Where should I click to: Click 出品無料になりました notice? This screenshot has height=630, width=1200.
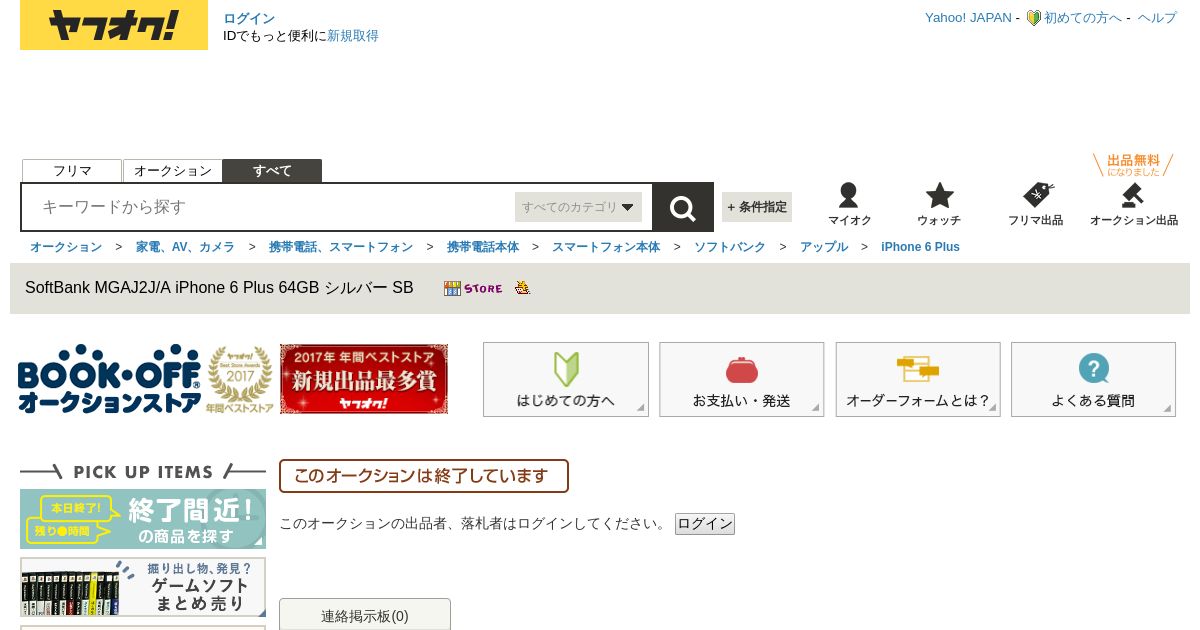click(x=1133, y=165)
